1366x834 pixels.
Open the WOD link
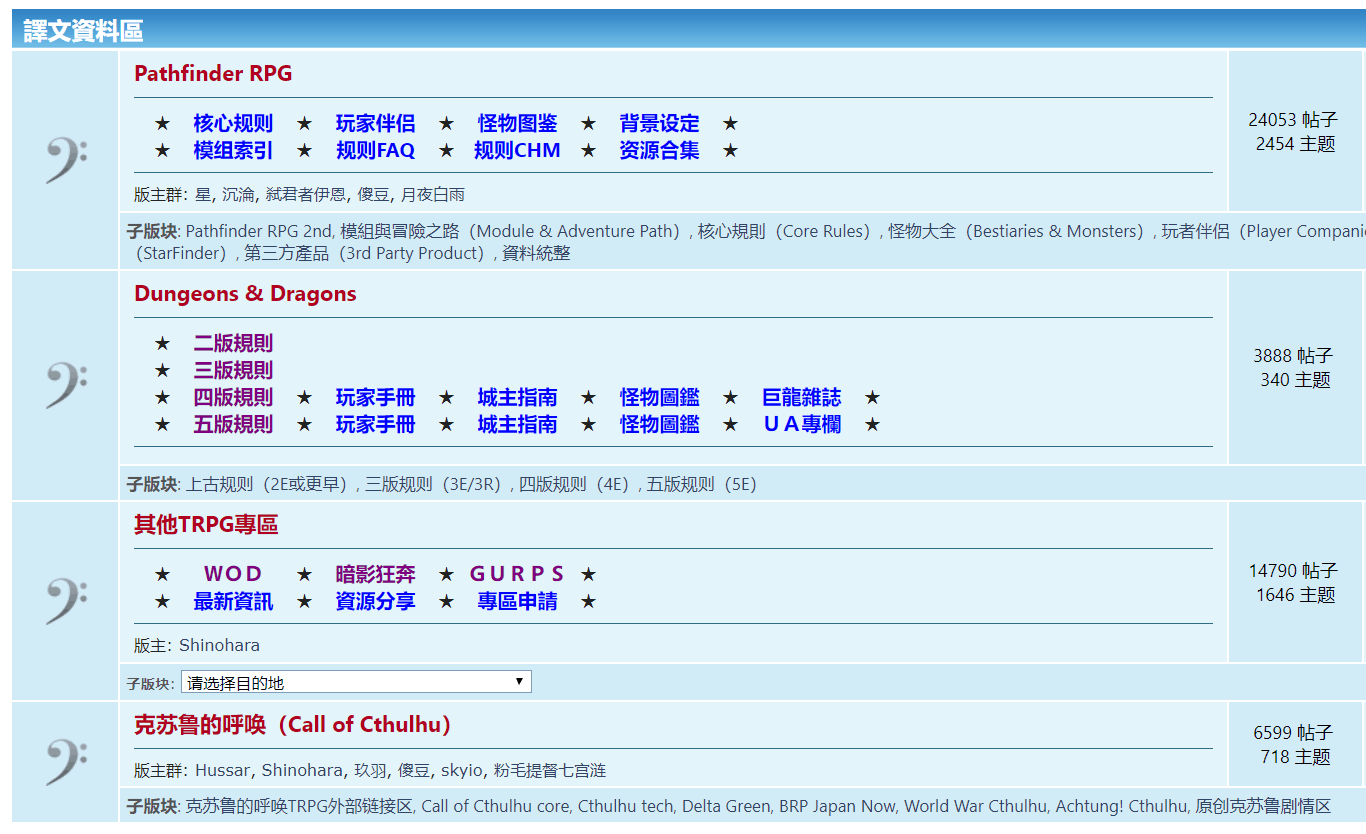(233, 575)
